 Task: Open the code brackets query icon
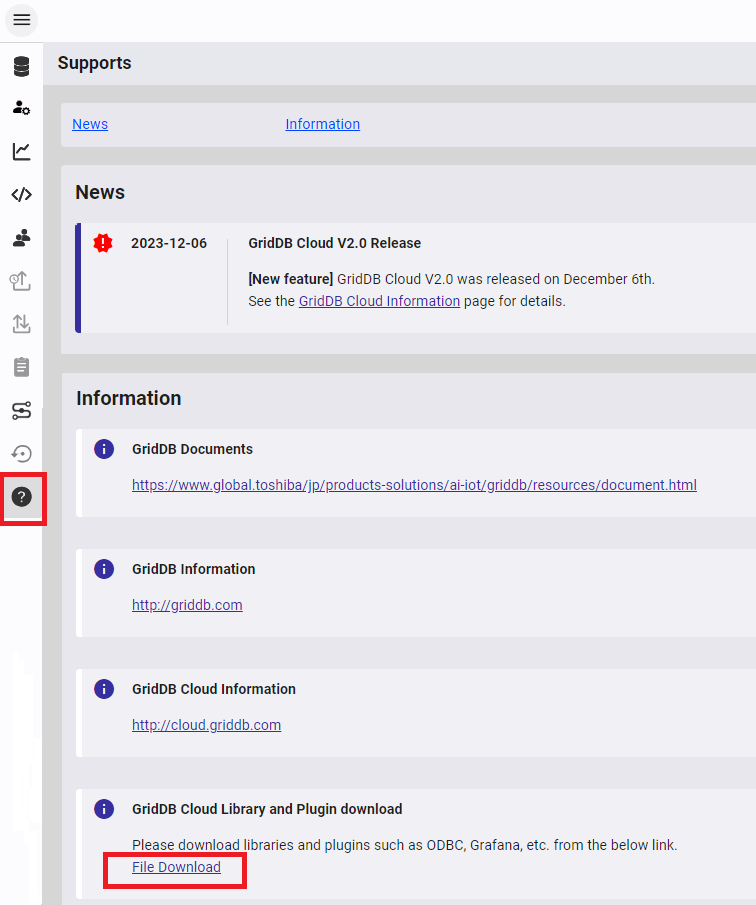click(x=21, y=195)
